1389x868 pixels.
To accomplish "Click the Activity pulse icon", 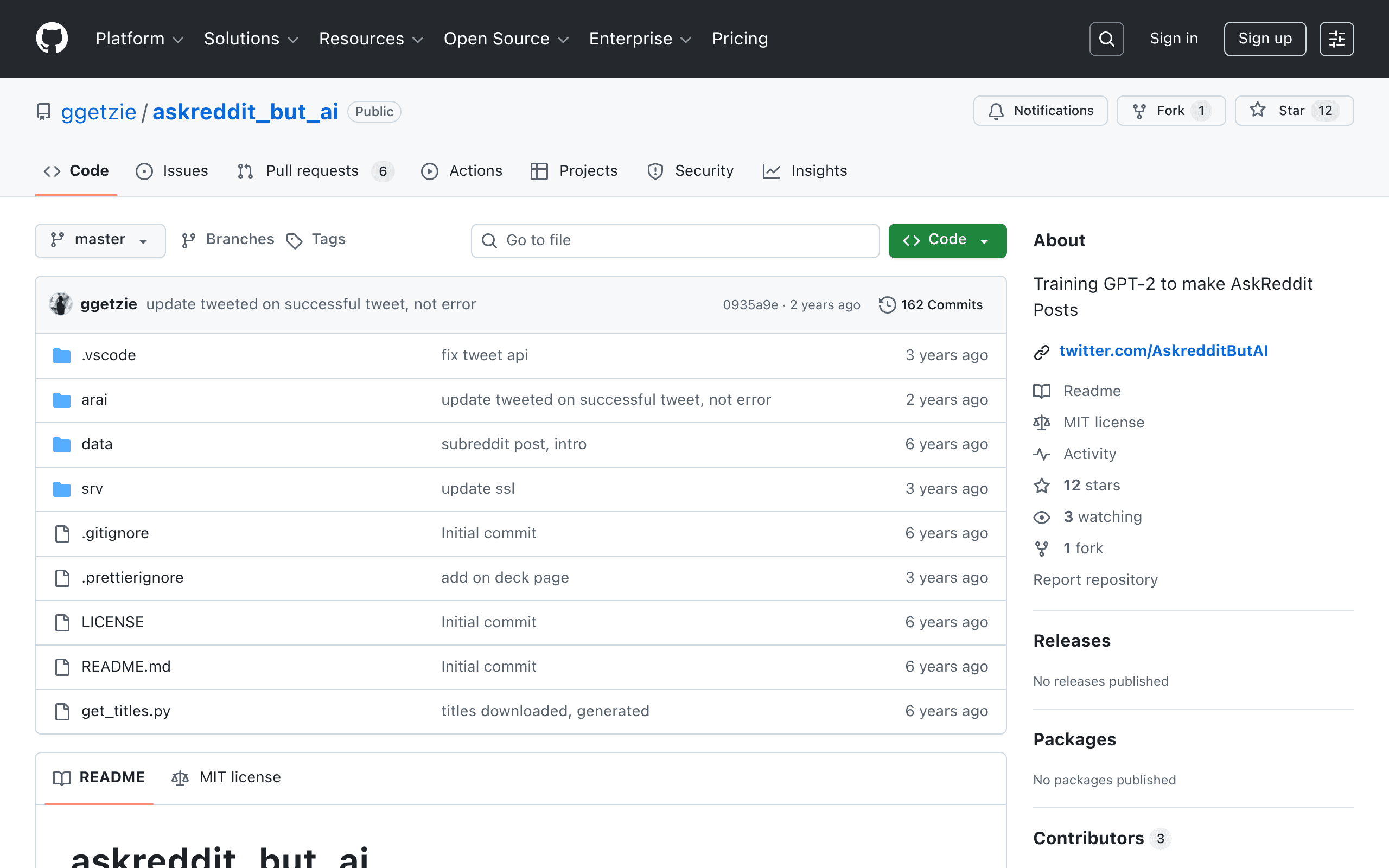I will [x=1041, y=455].
